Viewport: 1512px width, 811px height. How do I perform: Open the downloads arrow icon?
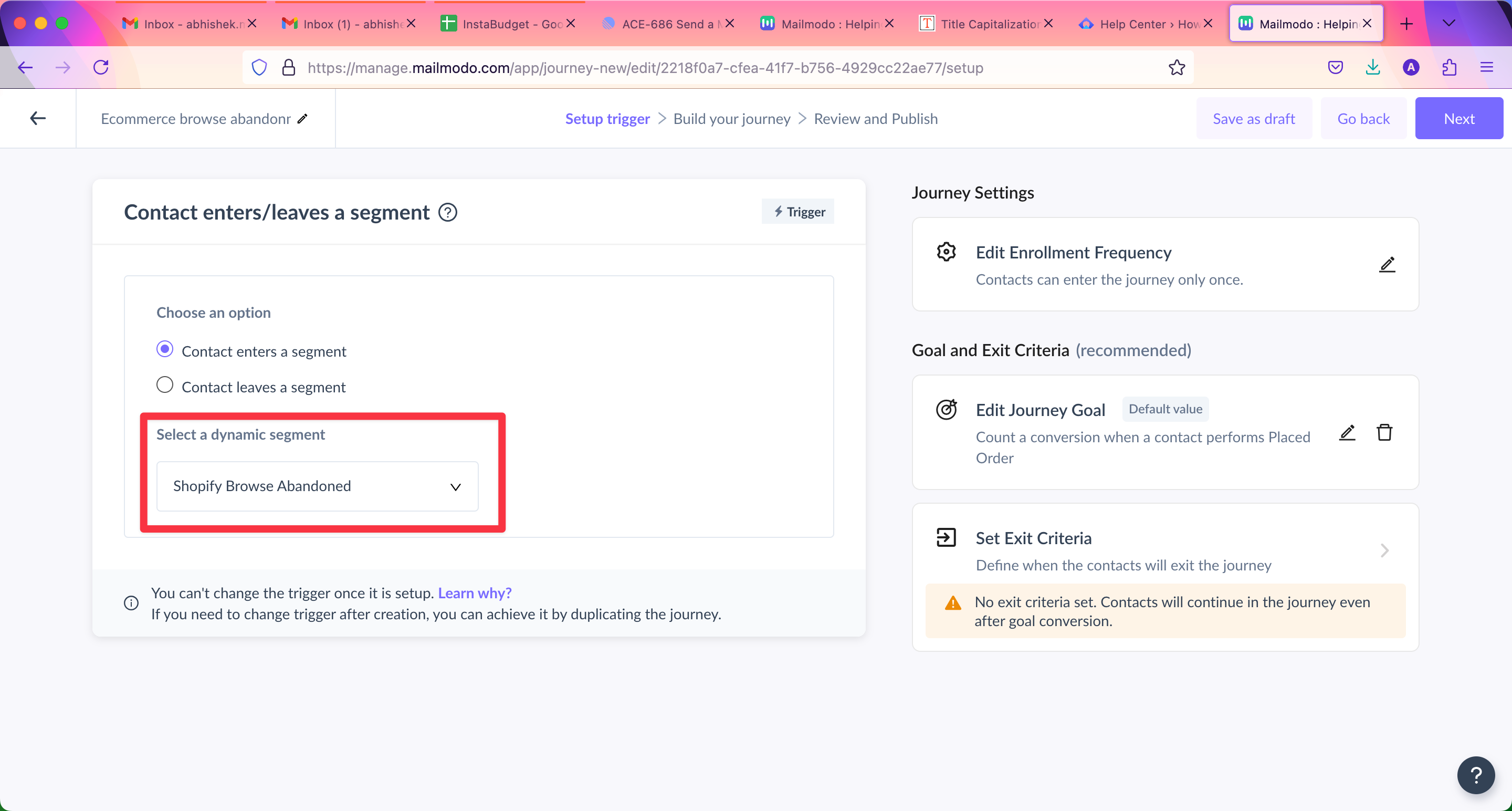tap(1373, 68)
